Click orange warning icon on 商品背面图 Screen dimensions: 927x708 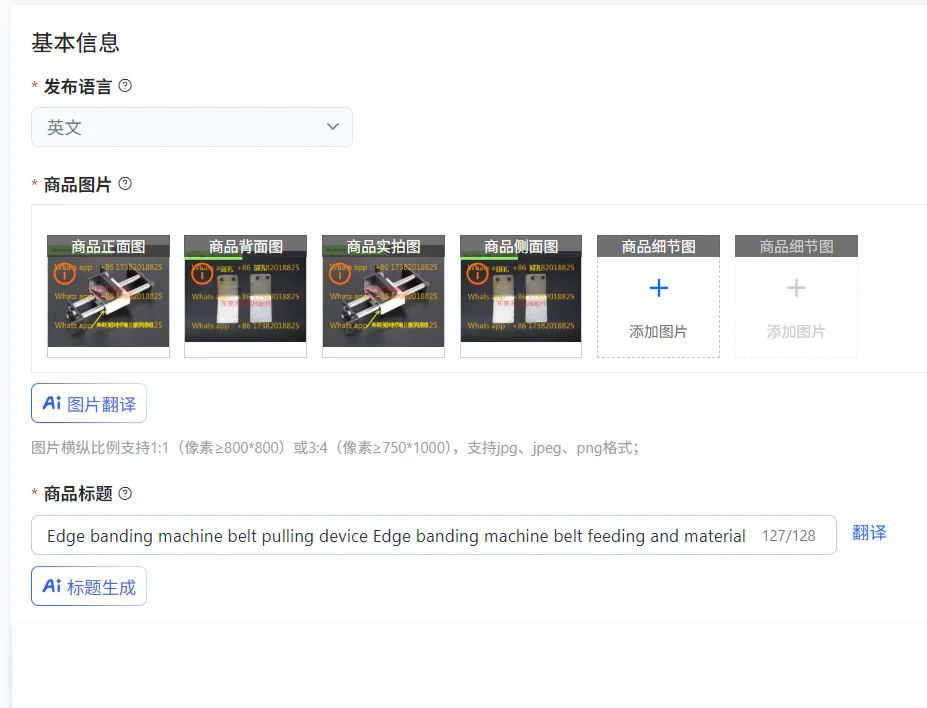click(202, 274)
